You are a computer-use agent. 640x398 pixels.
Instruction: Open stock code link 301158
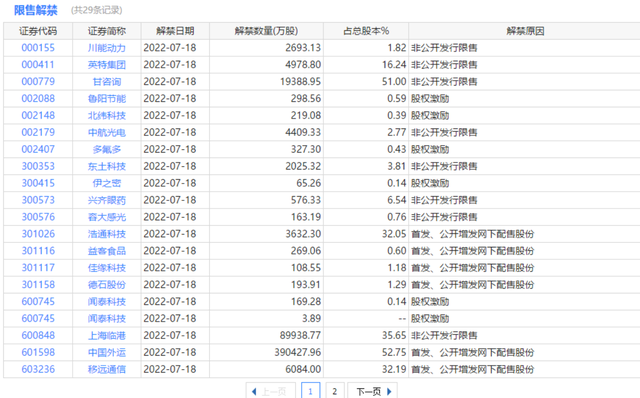[38, 285]
